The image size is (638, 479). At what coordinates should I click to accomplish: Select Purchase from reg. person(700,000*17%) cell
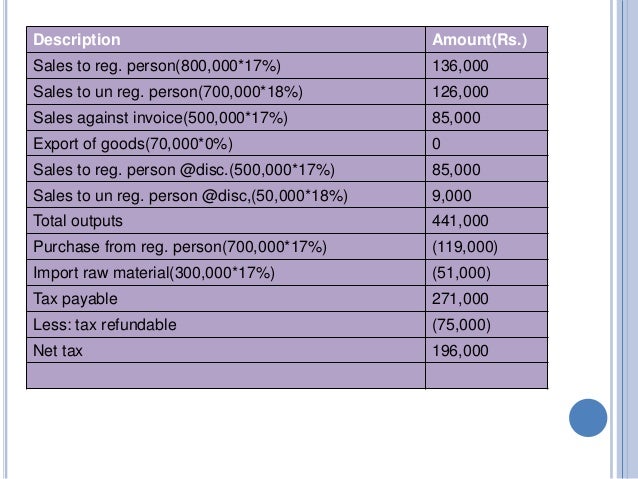tap(226, 247)
